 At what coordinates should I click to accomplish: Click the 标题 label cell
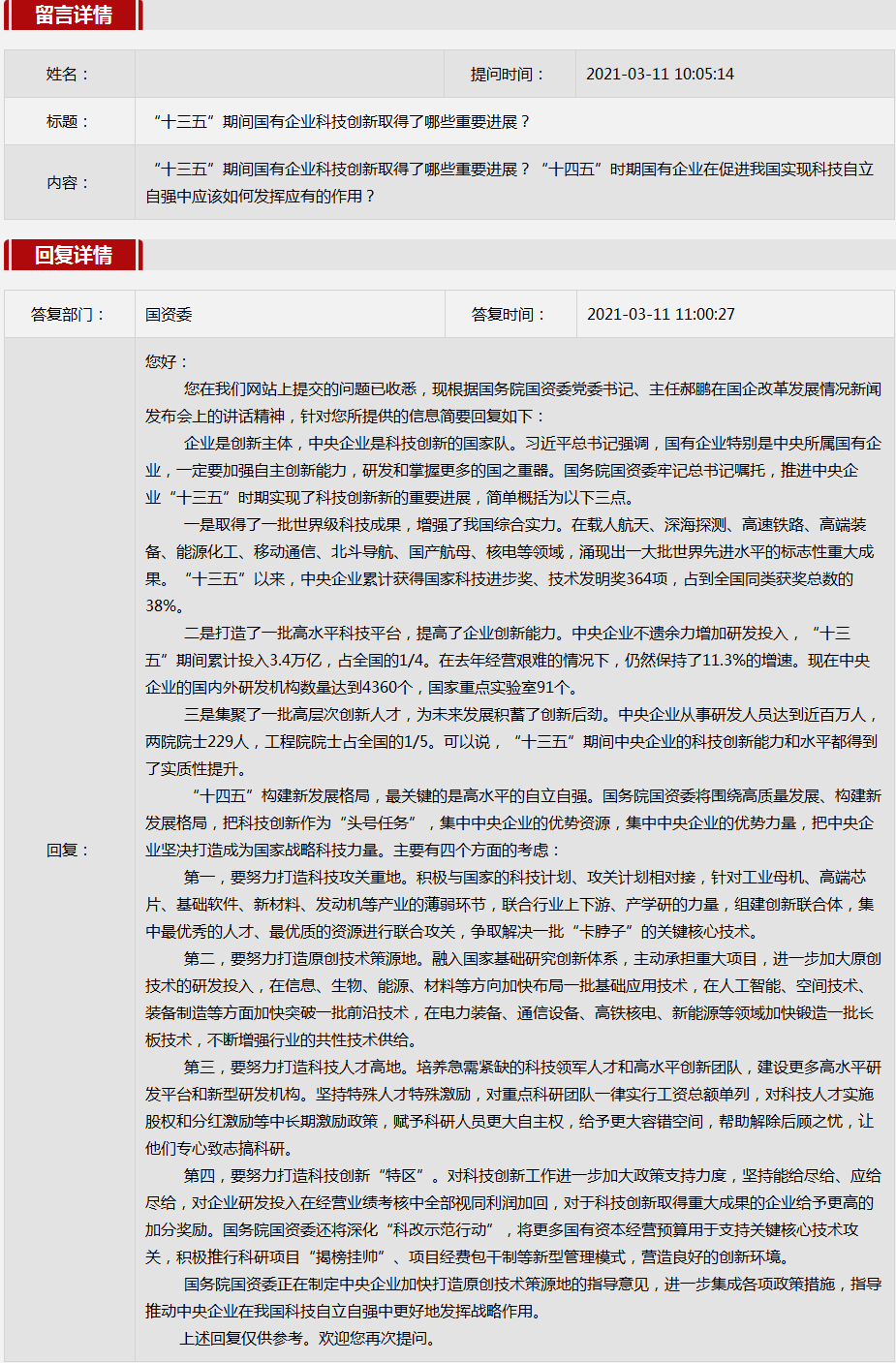tap(69, 121)
